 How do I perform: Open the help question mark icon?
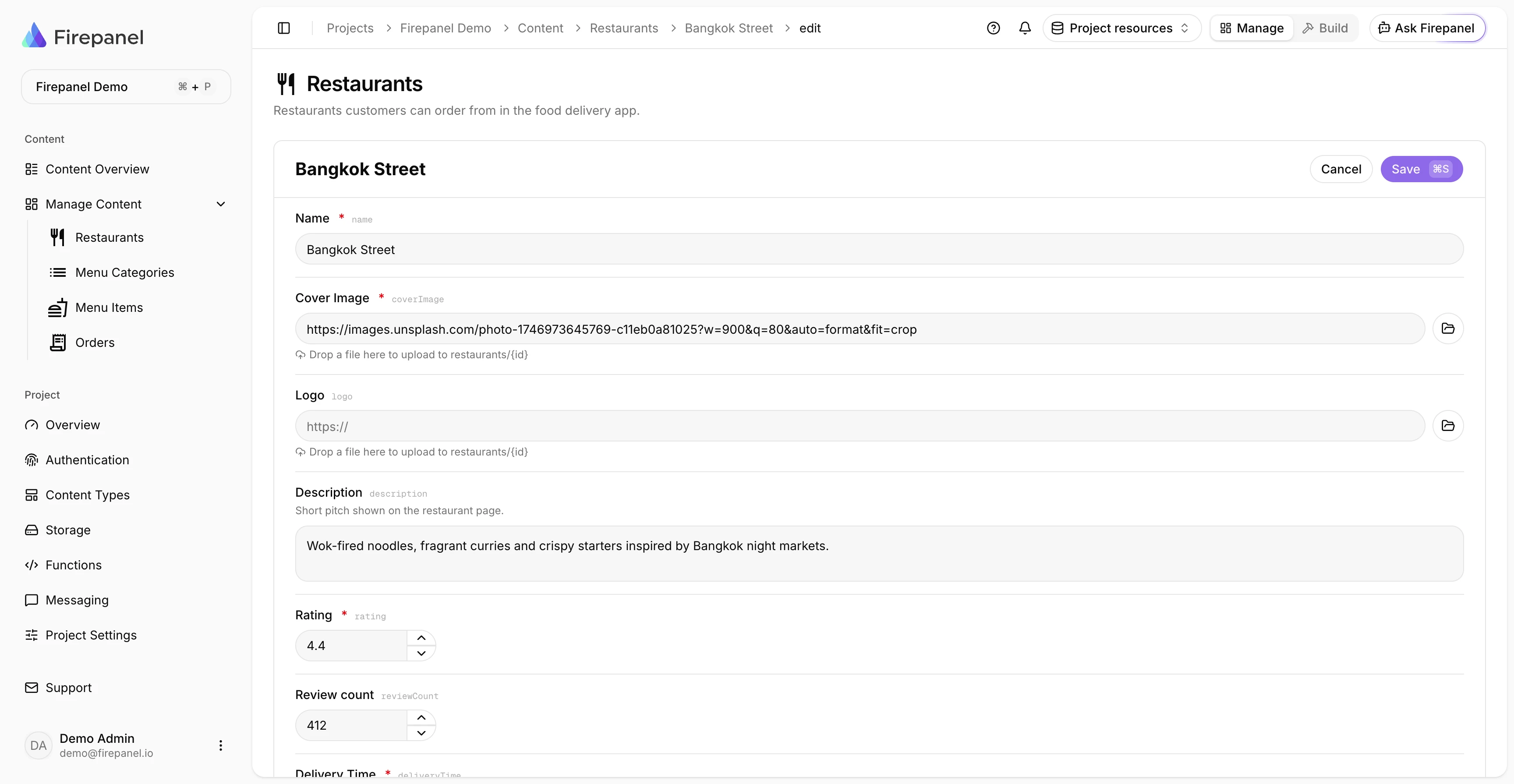(x=993, y=28)
